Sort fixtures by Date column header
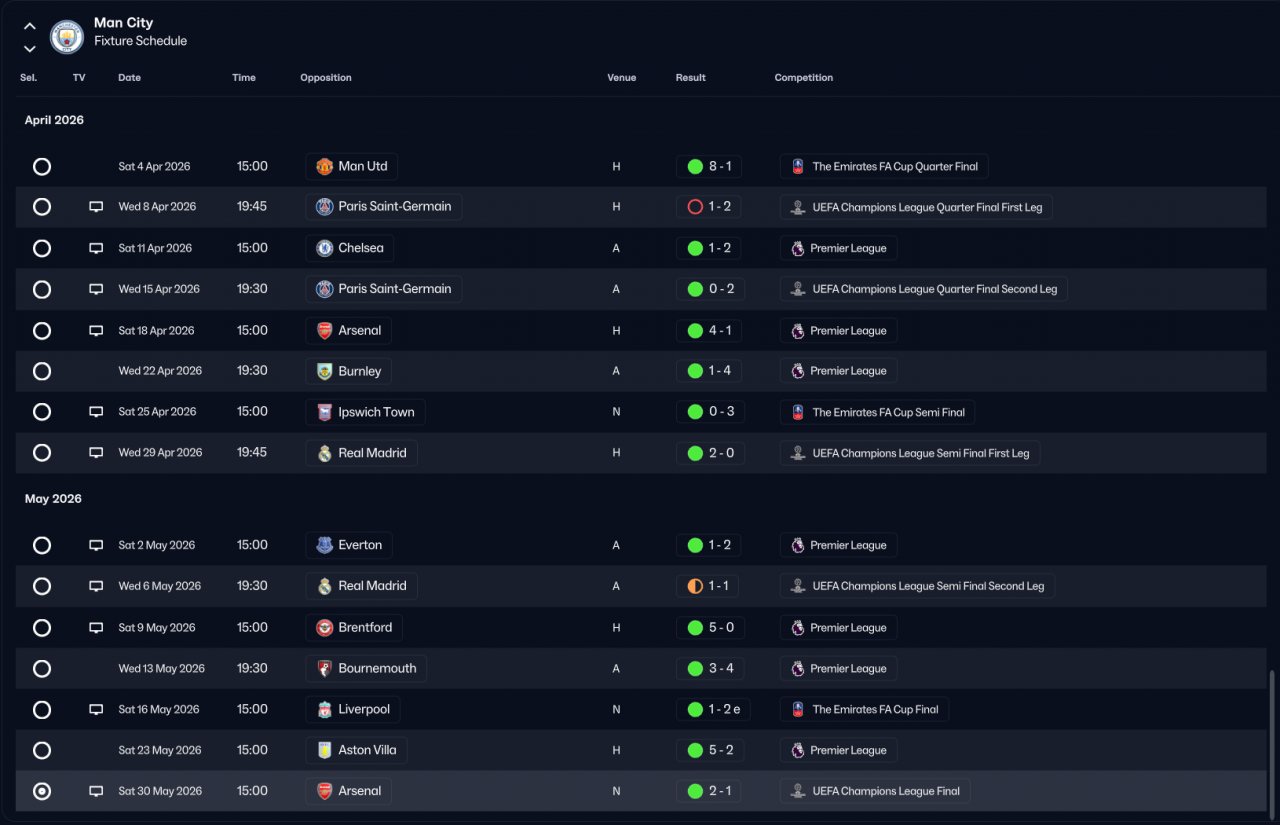Screen dimensions: 1280x825 [x=129, y=78]
